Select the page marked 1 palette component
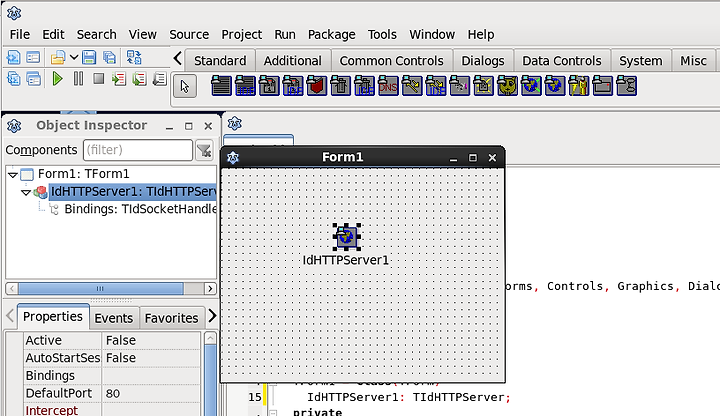Screen dimensions: 720x416 [x=269, y=86]
